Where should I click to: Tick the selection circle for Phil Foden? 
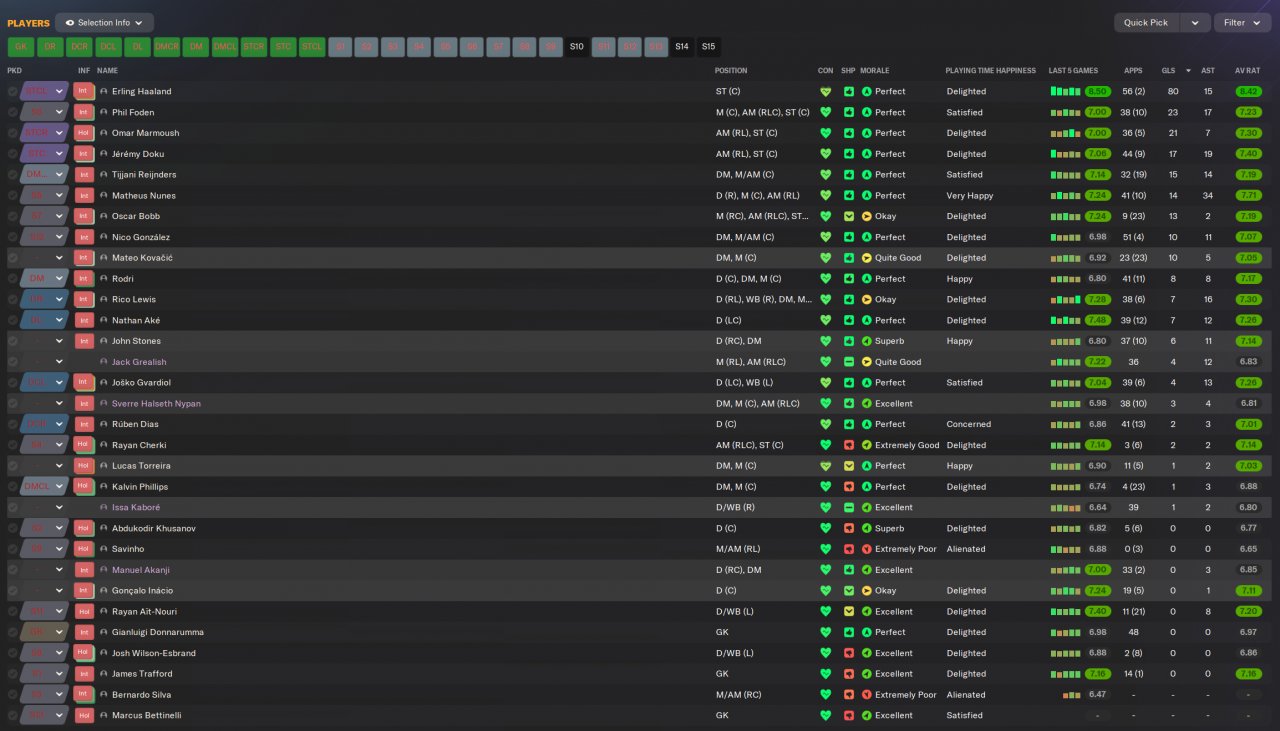[x=13, y=112]
